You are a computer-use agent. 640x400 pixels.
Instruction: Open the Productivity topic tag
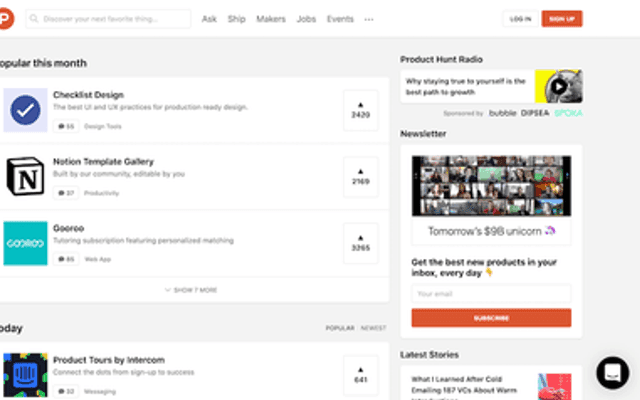pyautogui.click(x=101, y=193)
